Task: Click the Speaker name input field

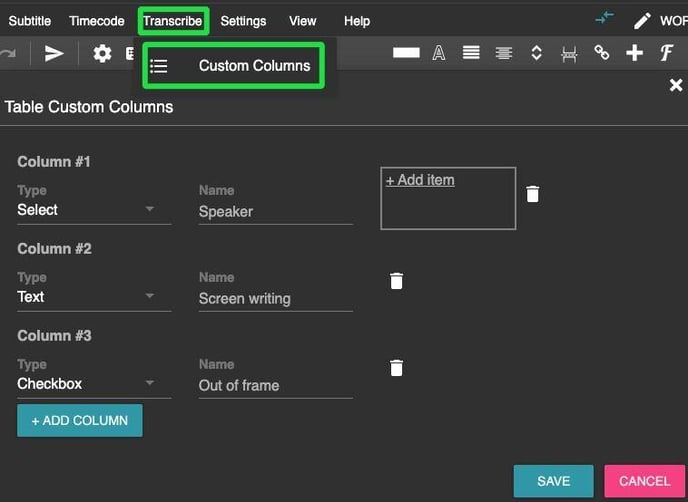Action: [275, 212]
